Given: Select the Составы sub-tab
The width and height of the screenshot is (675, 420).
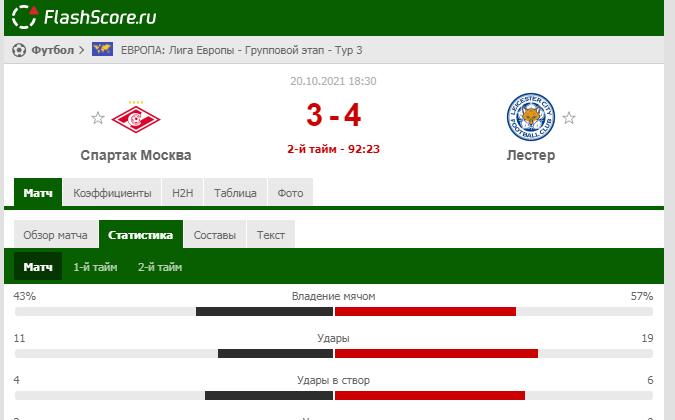Looking at the screenshot, I should pyautogui.click(x=215, y=235).
